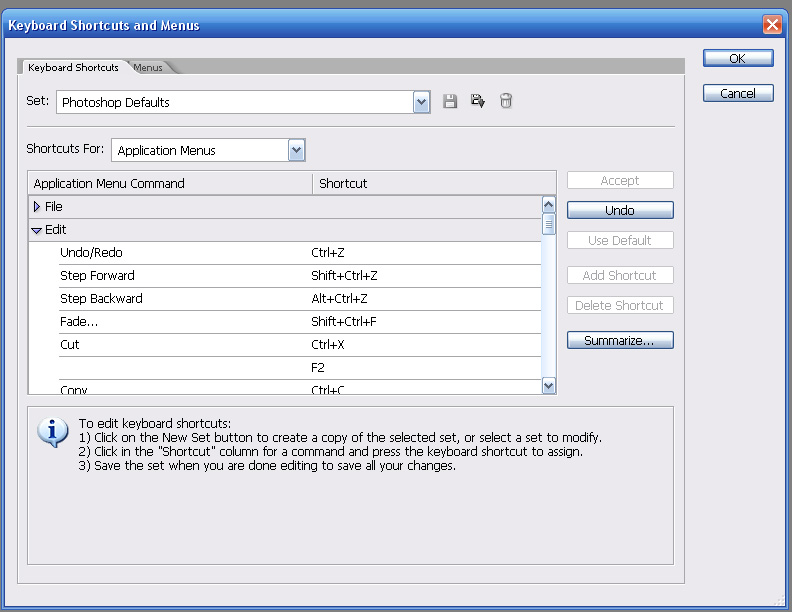Delete current shortcut set trash icon
The height and width of the screenshot is (612, 792).
pos(506,101)
